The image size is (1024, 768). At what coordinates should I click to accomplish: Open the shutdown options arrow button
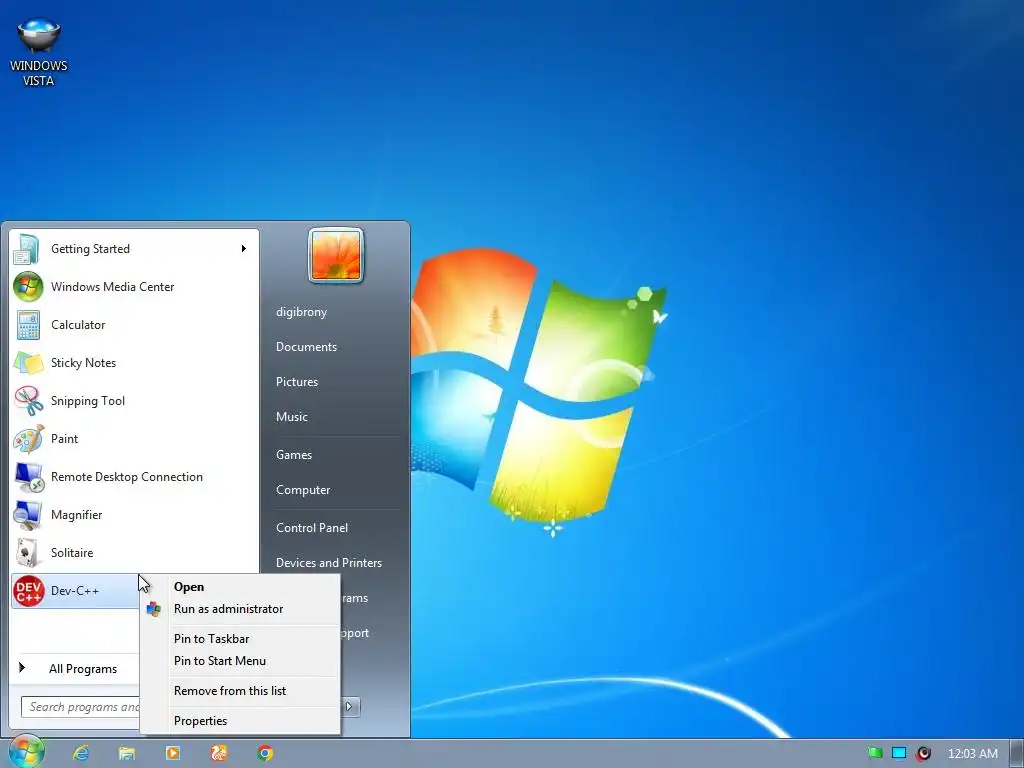click(350, 706)
